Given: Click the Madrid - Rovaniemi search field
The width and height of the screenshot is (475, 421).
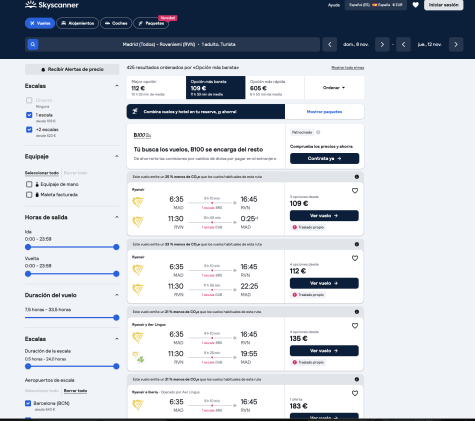Looking at the screenshot, I should click(173, 44).
